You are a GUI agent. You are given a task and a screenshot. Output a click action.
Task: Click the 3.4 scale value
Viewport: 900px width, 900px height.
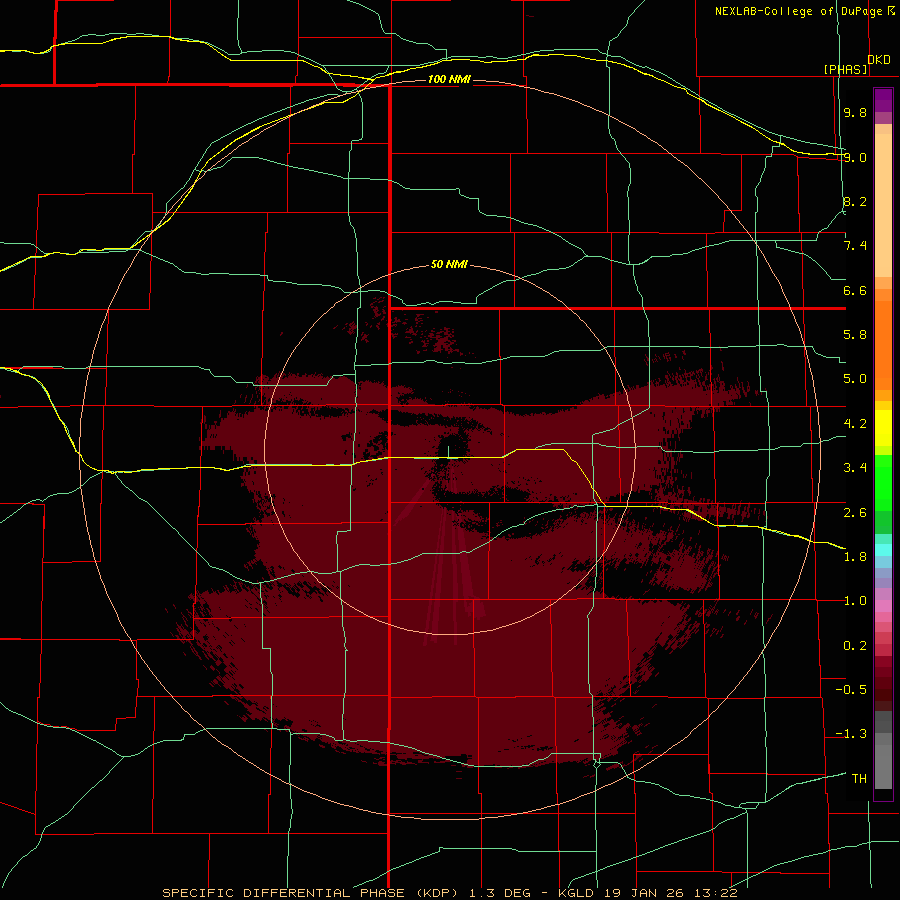855,468
